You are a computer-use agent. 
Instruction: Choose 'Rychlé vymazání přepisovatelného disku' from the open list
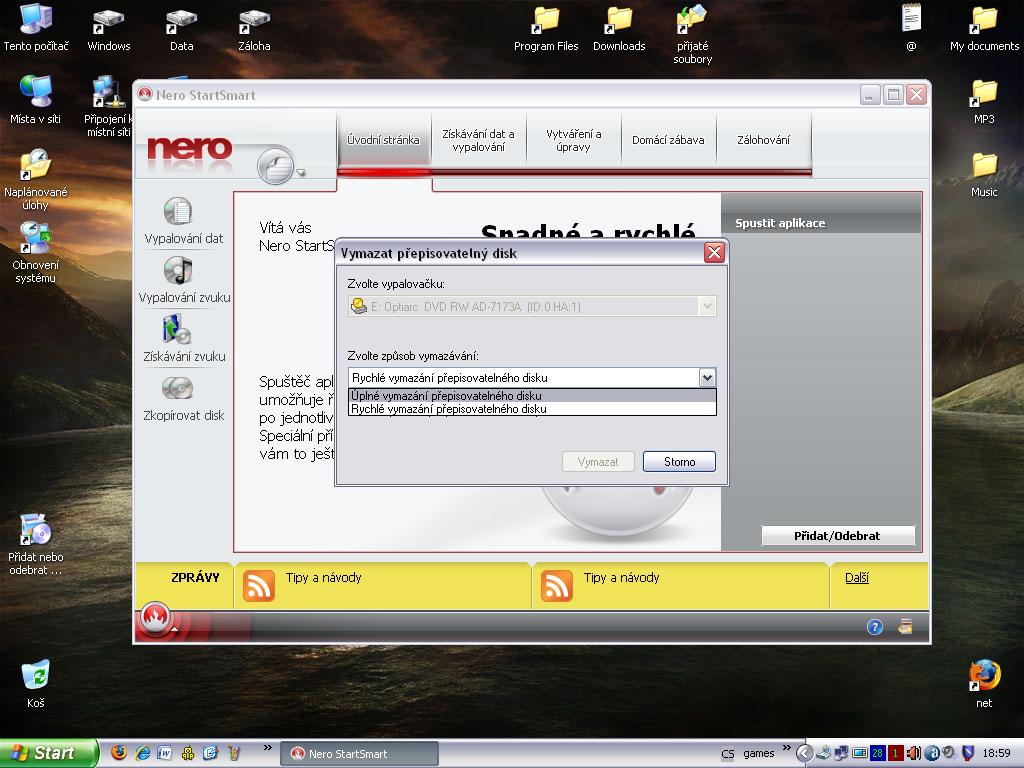click(x=532, y=409)
